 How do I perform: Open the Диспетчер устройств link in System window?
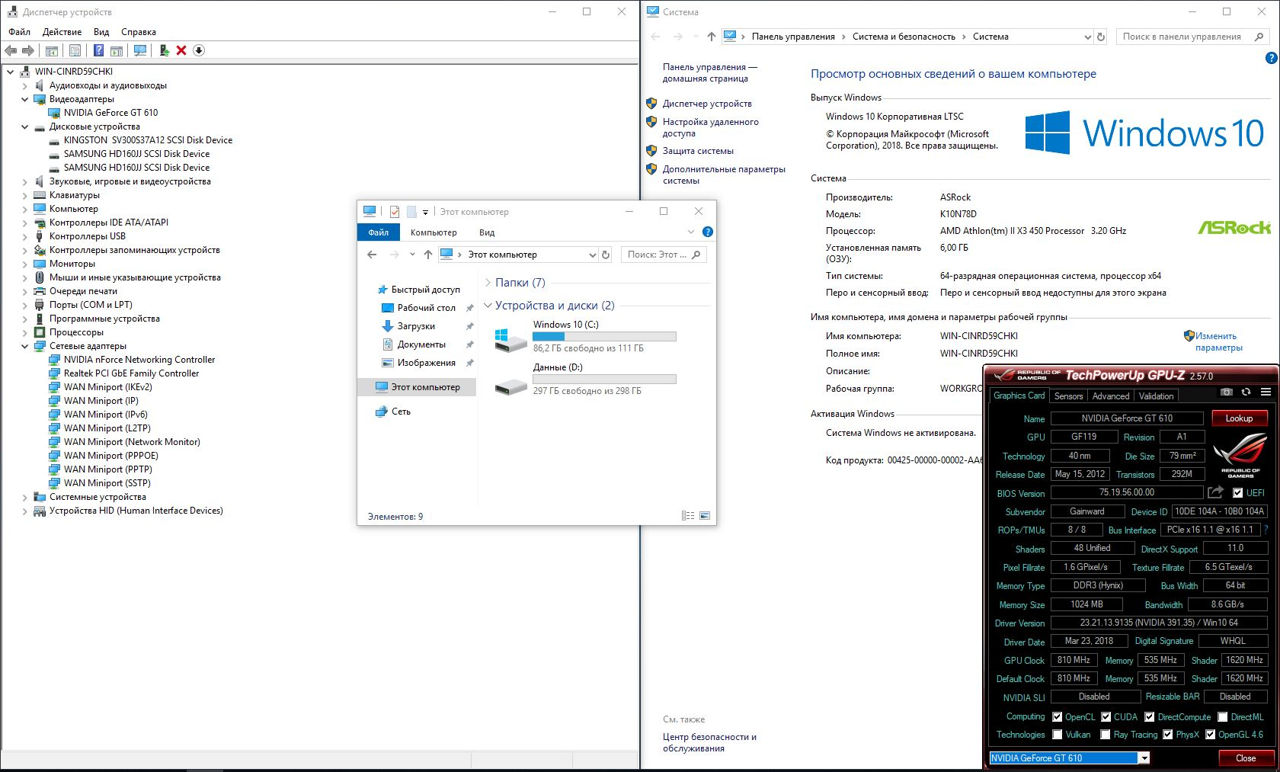(x=707, y=103)
